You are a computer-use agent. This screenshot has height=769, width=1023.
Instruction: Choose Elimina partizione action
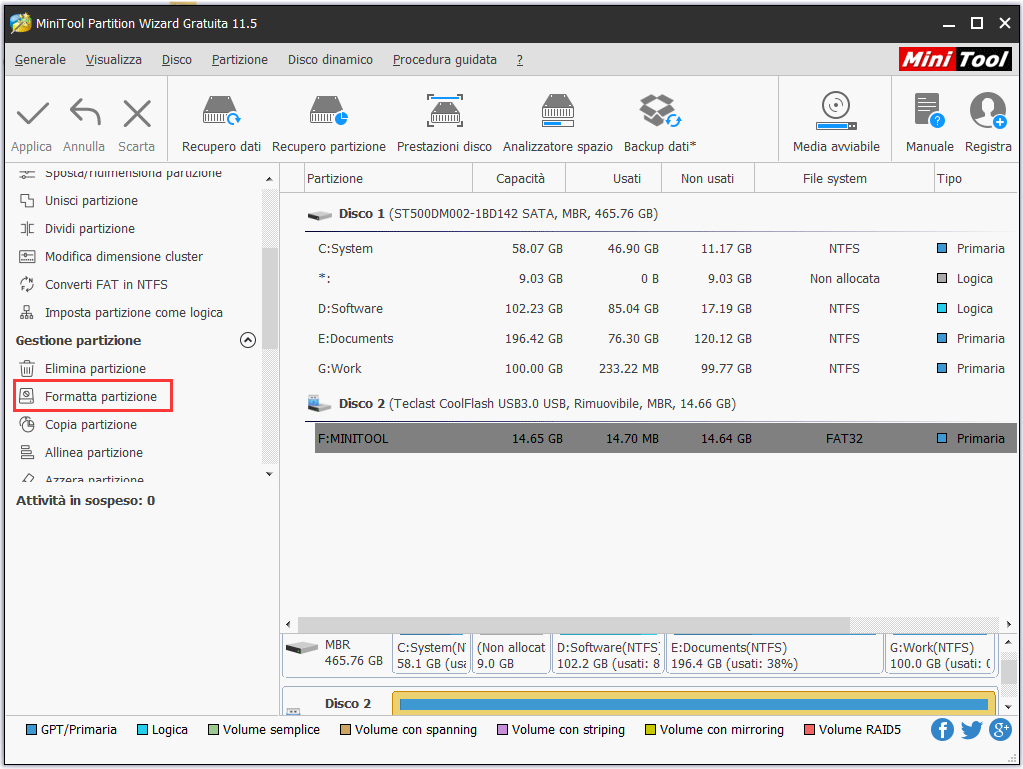tap(95, 369)
